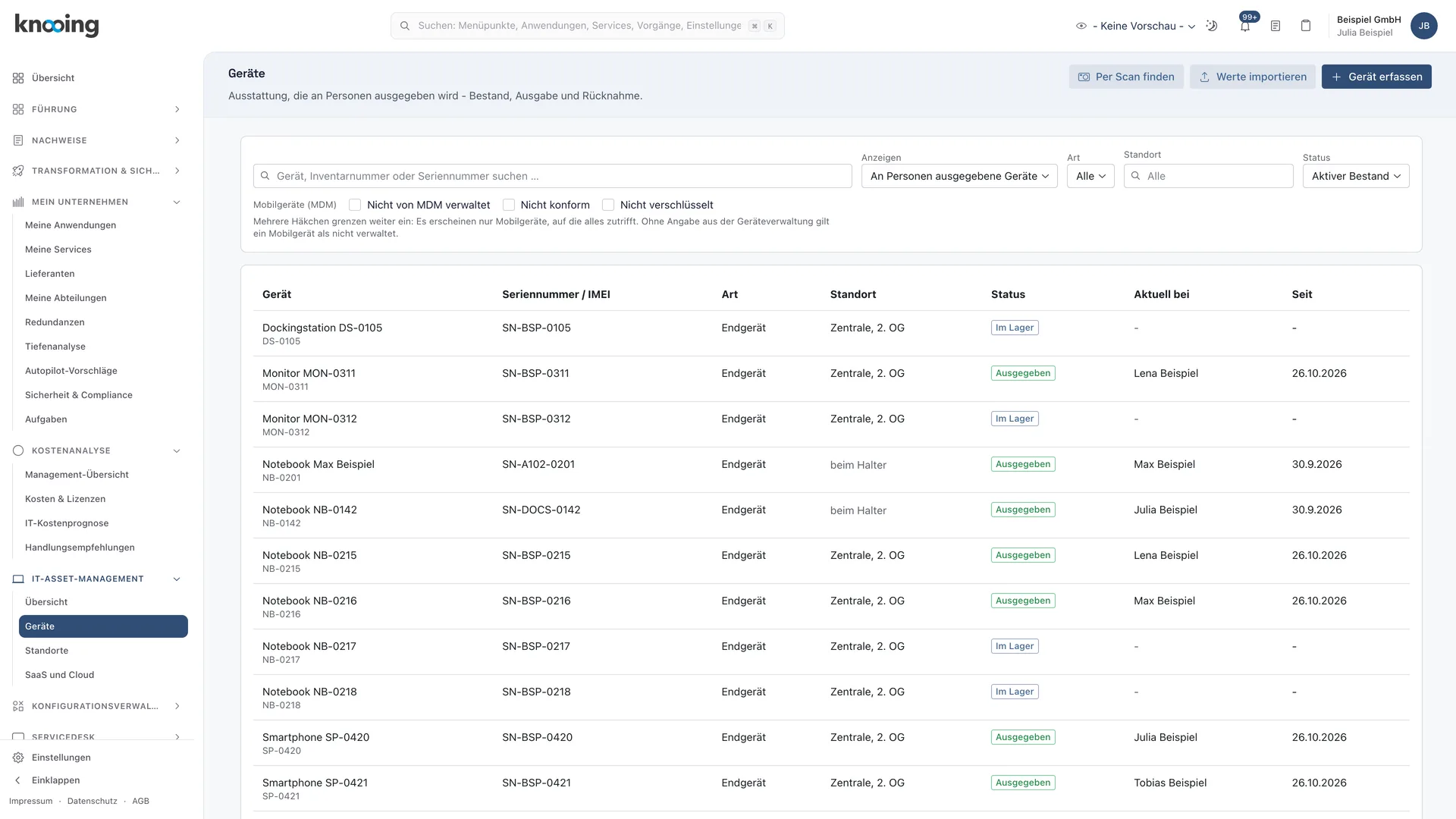Image resolution: width=1456 pixels, height=819 pixels.
Task: Open the 'Aktiver Bestand' status dropdown
Action: pyautogui.click(x=1356, y=176)
